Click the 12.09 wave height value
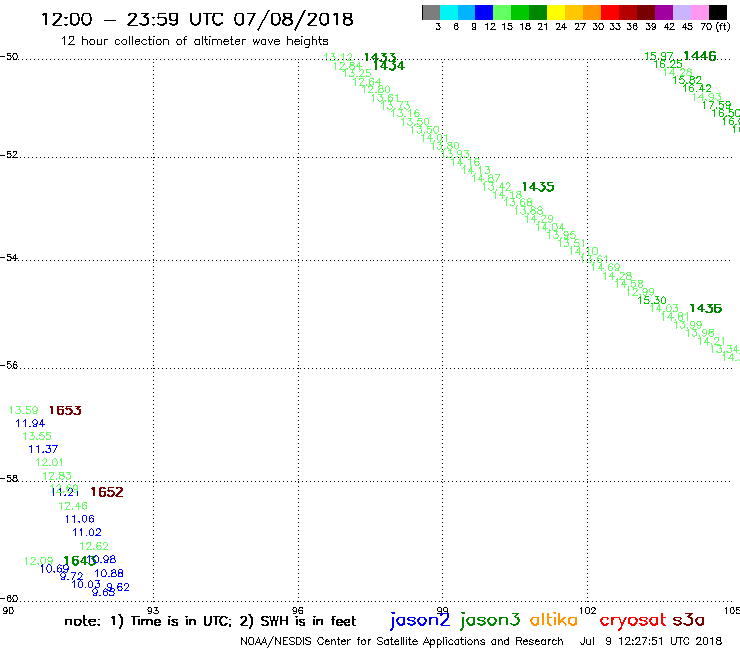The image size is (740, 650). 38,561
